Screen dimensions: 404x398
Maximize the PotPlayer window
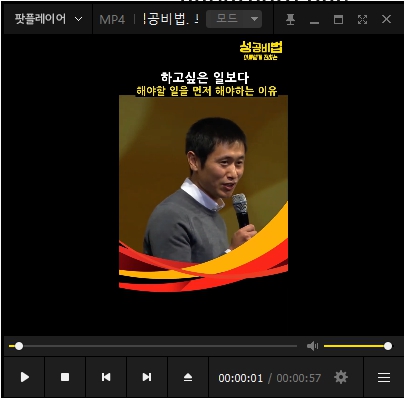point(338,19)
